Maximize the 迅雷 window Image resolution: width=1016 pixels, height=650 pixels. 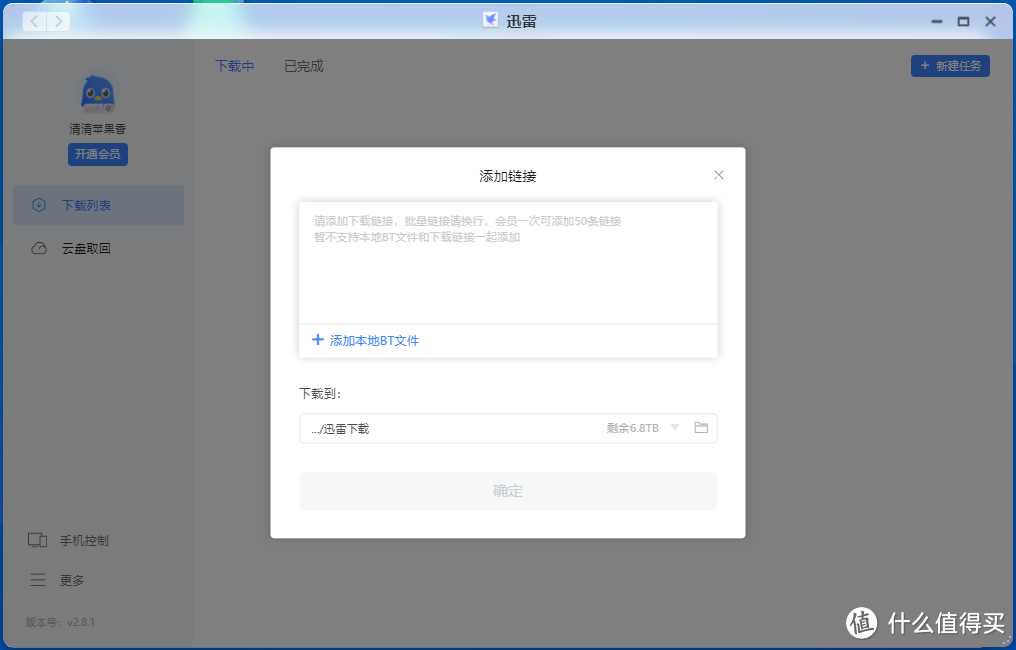coord(963,21)
